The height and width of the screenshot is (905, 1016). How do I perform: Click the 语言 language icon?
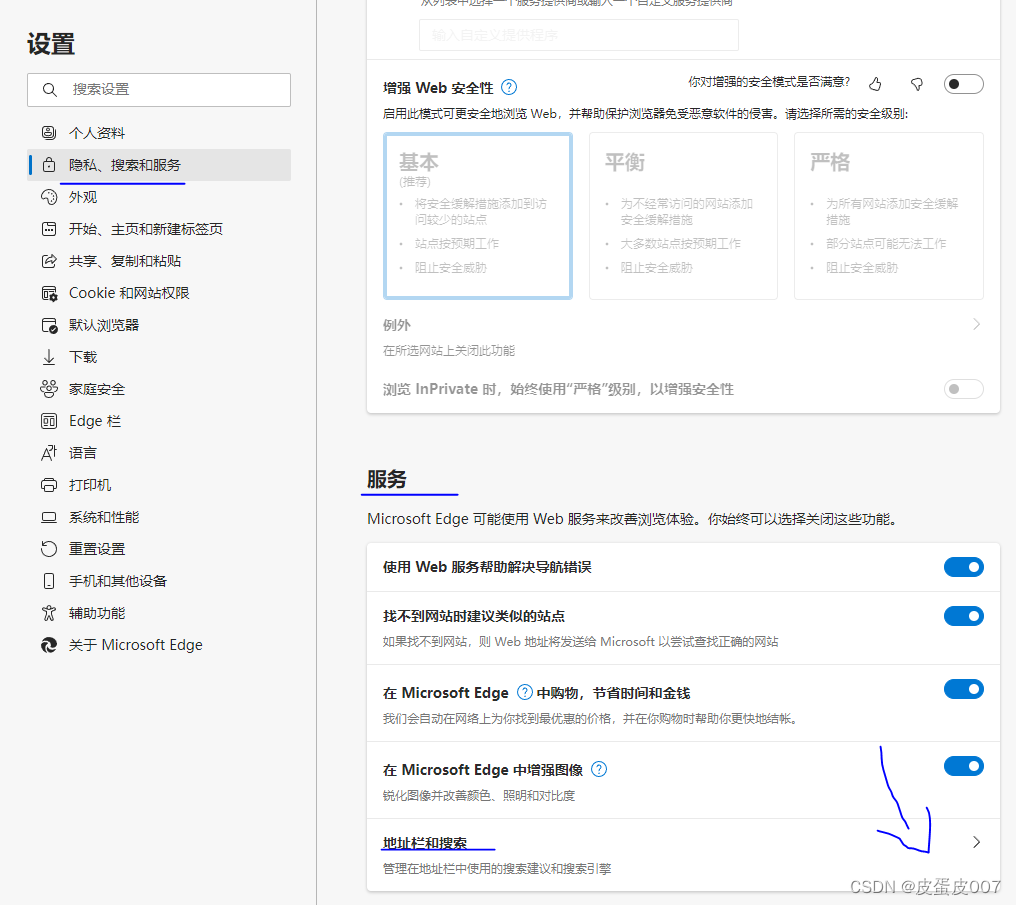click(49, 453)
